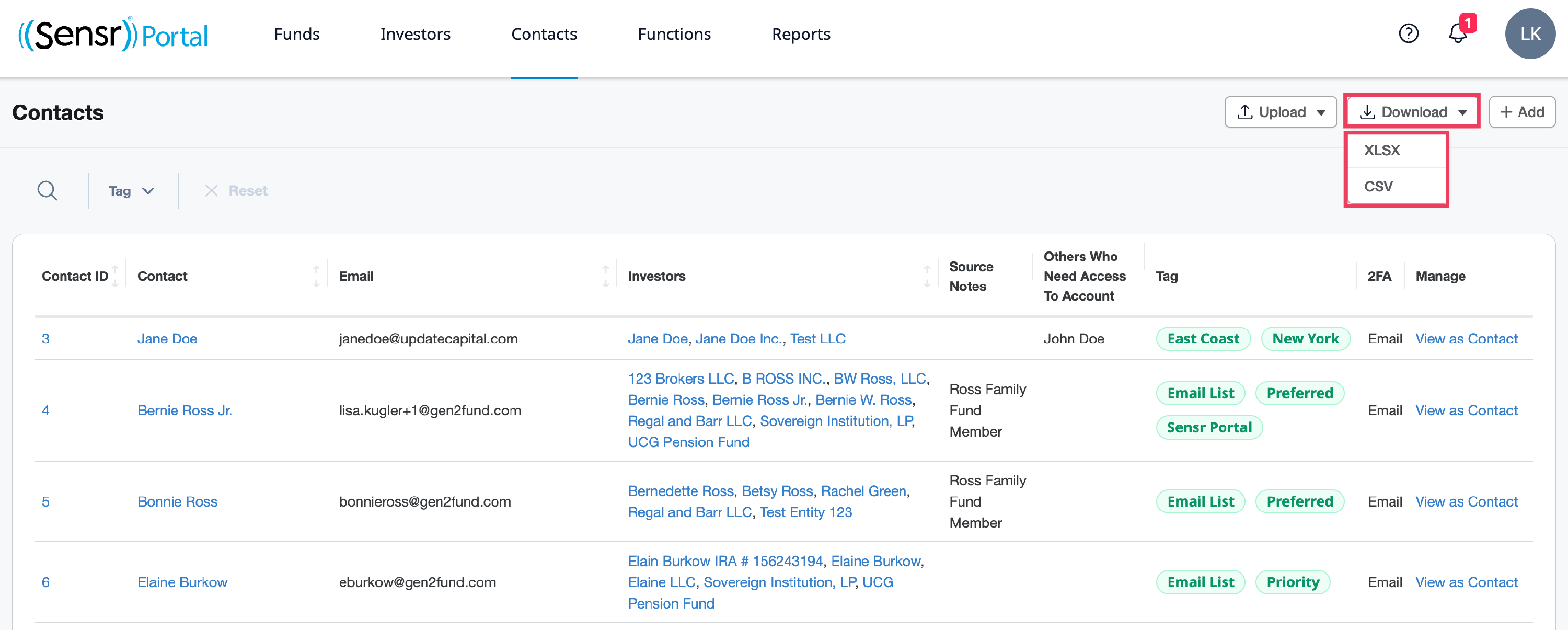1568x630 pixels.
Task: Select email eburkow@gen2fund.com
Action: pyautogui.click(x=418, y=582)
